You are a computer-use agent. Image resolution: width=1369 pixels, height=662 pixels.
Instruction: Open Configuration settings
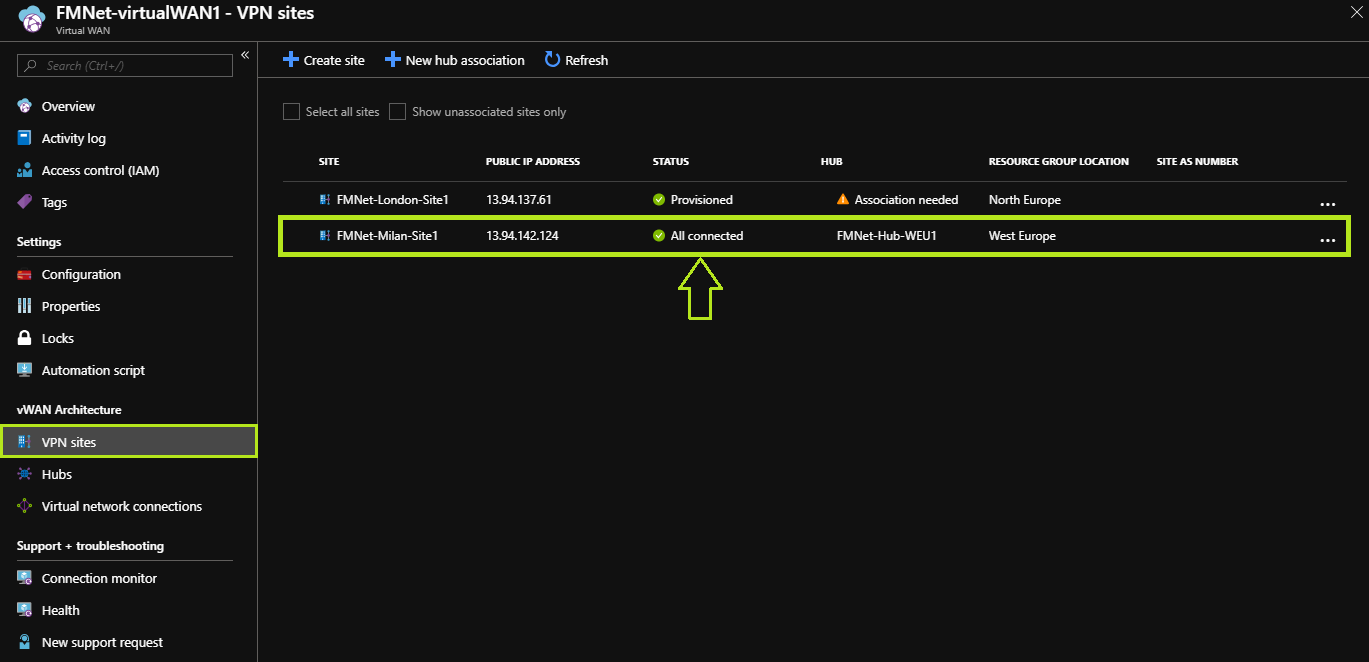tap(81, 274)
